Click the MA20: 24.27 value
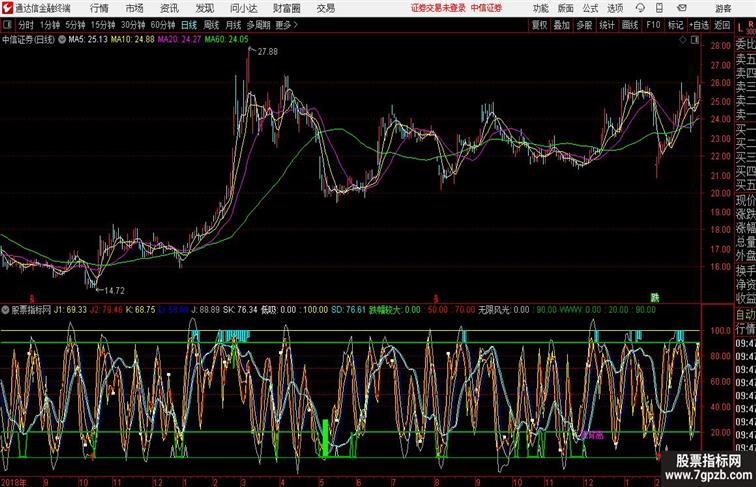 (x=179, y=40)
